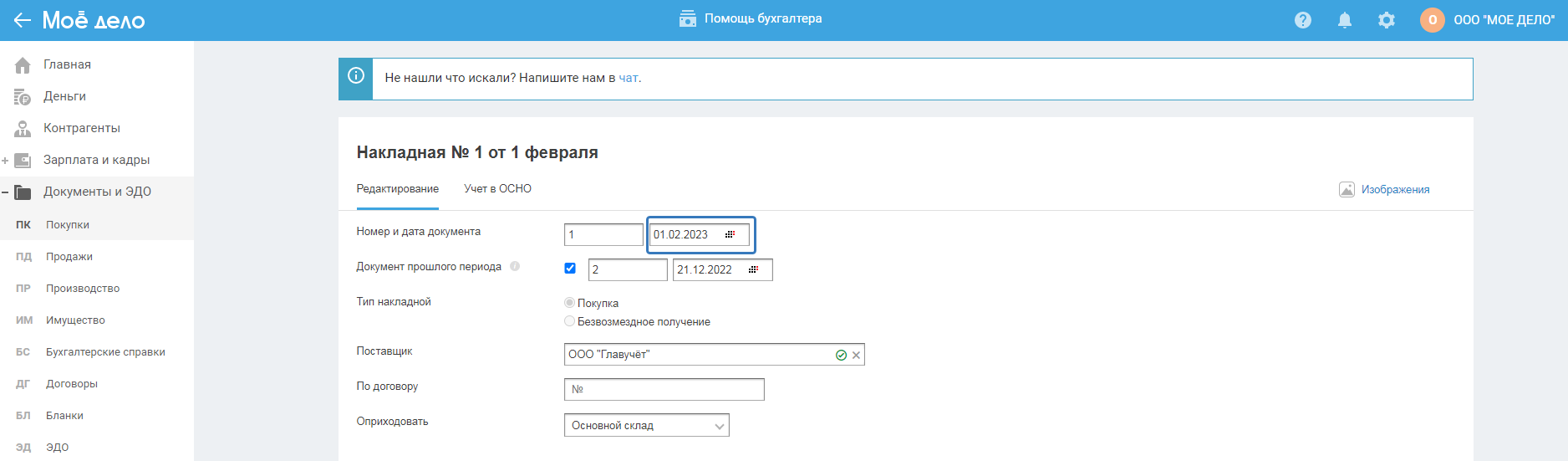Select Безвозмездное получение radio option
This screenshot has width=1568, height=461.
click(570, 321)
